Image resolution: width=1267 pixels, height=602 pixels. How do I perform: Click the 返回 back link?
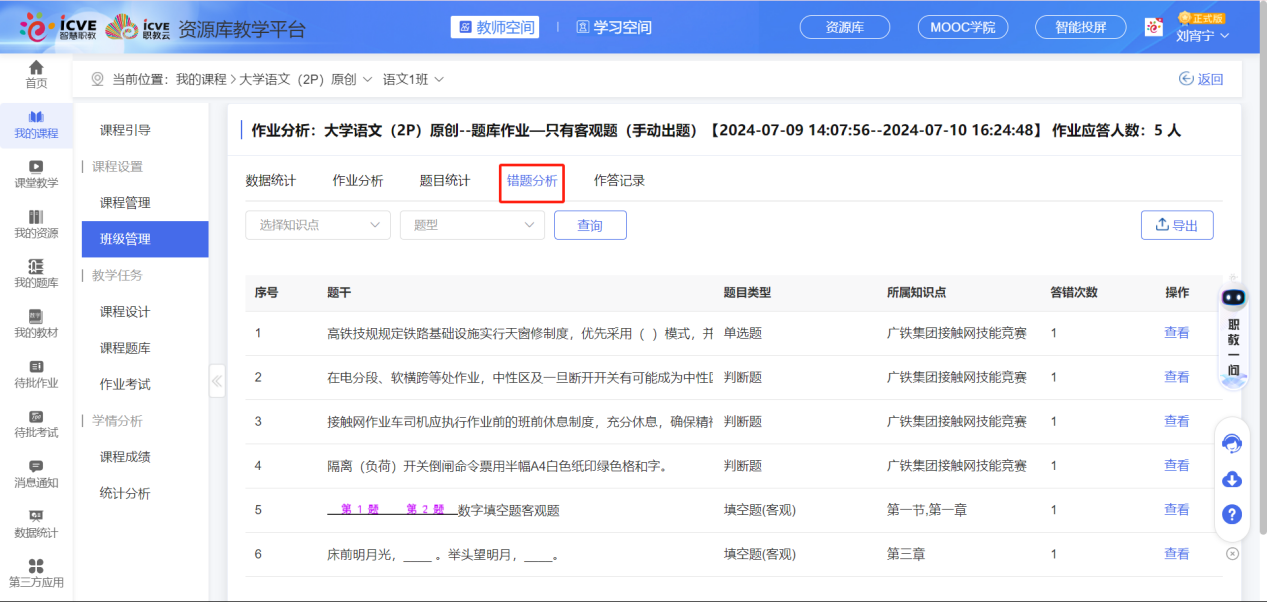coord(1201,79)
